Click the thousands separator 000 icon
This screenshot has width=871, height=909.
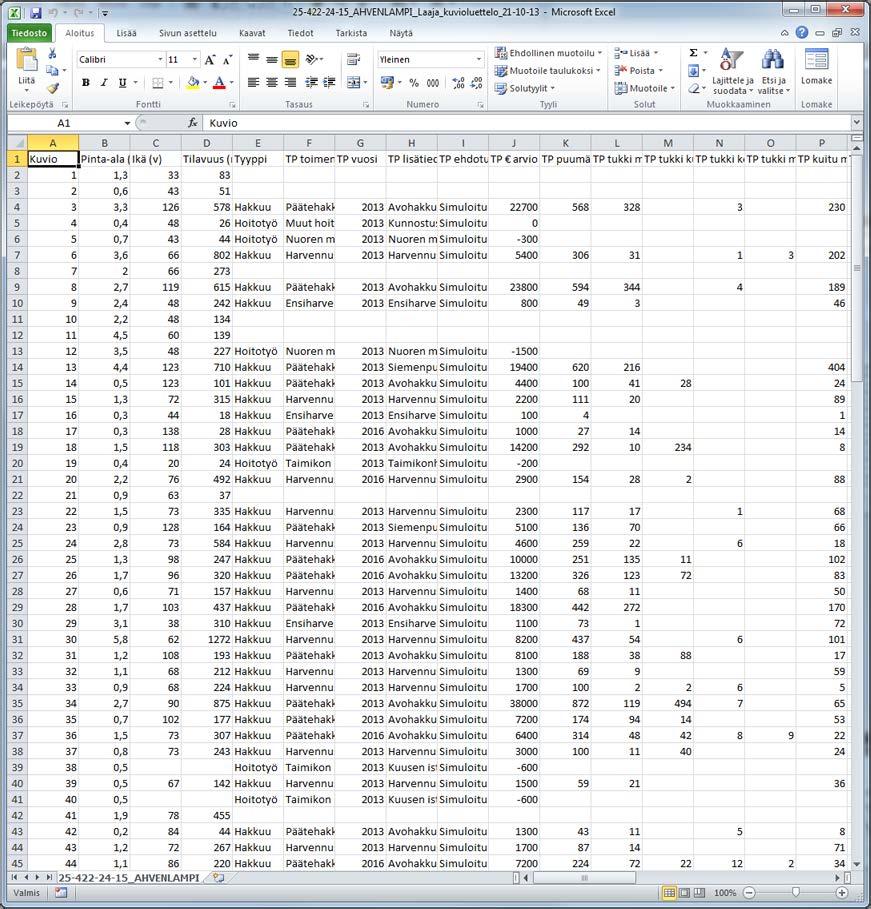pyautogui.click(x=433, y=83)
